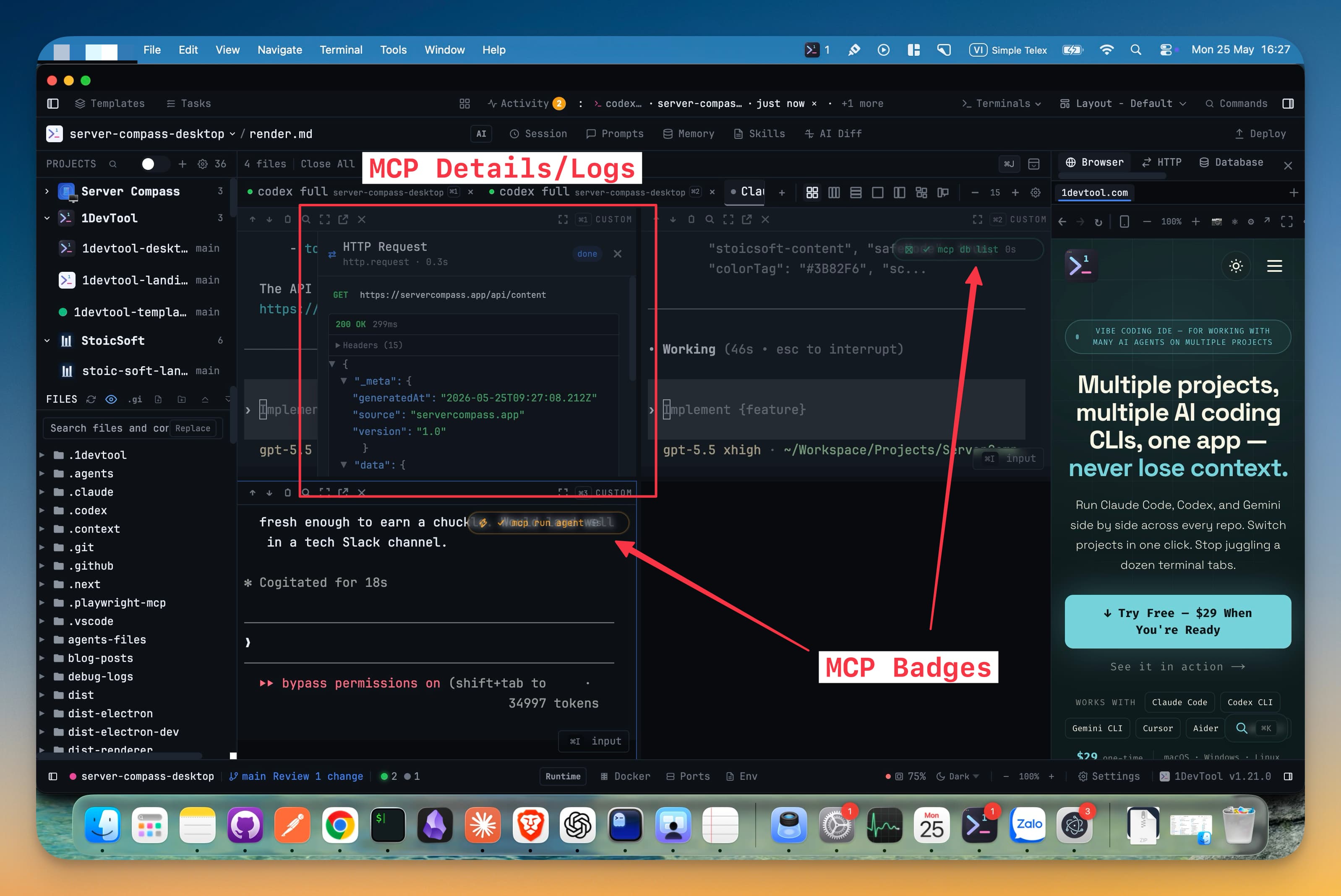Open the grid overview icon in top bar
The image size is (1341, 896).
click(465, 104)
